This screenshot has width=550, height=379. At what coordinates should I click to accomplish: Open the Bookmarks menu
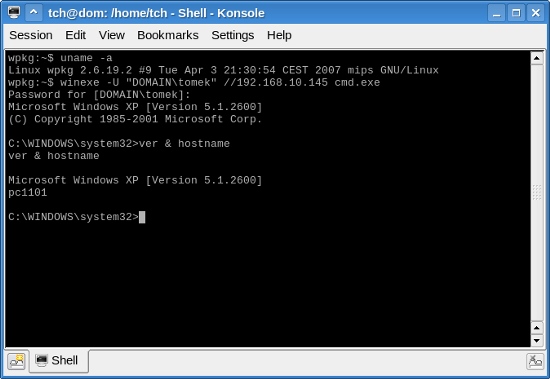[x=168, y=35]
